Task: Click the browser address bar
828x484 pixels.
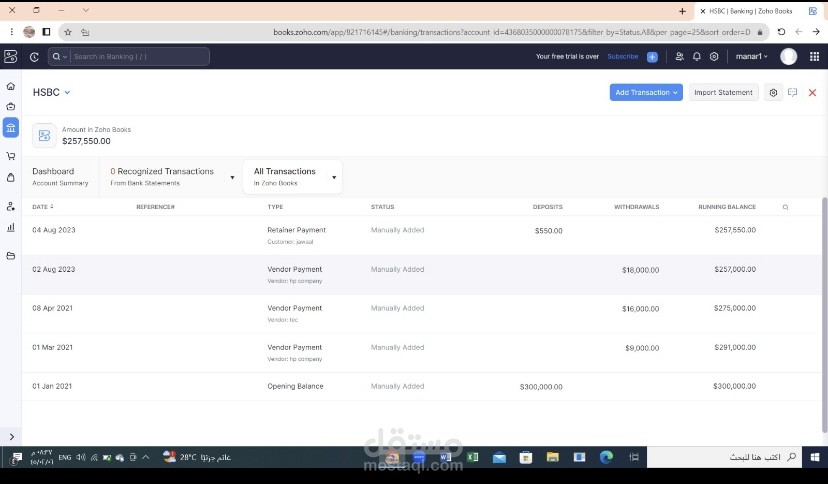Action: 412,32
